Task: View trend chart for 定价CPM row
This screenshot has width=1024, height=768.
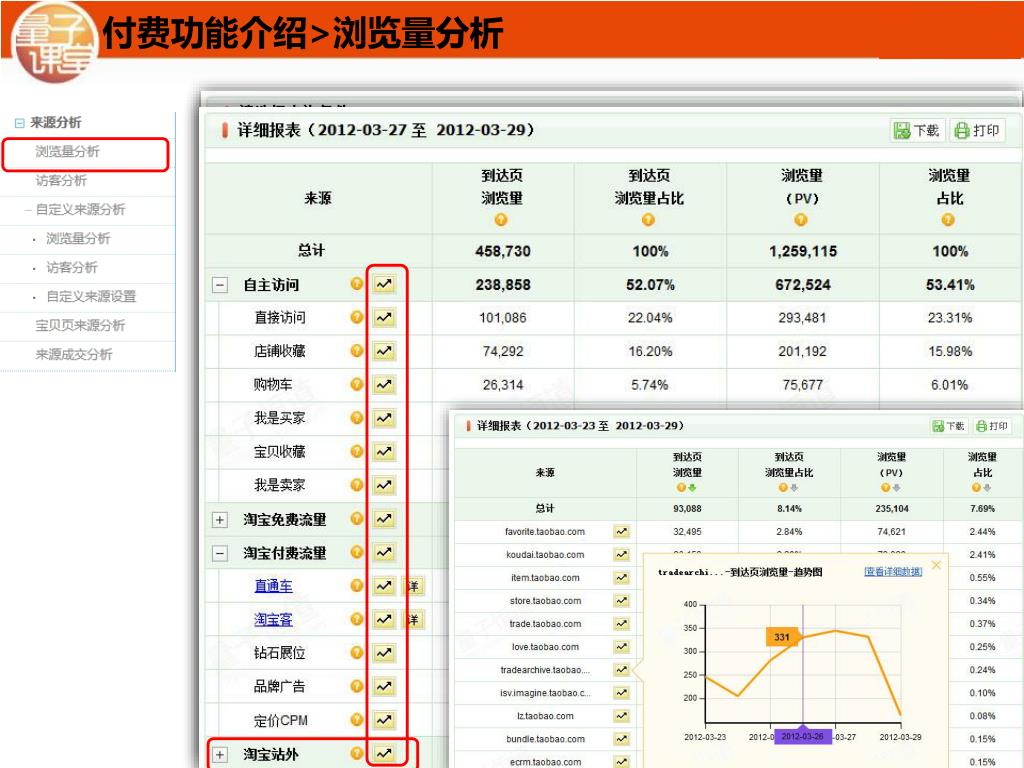Action: 384,720
